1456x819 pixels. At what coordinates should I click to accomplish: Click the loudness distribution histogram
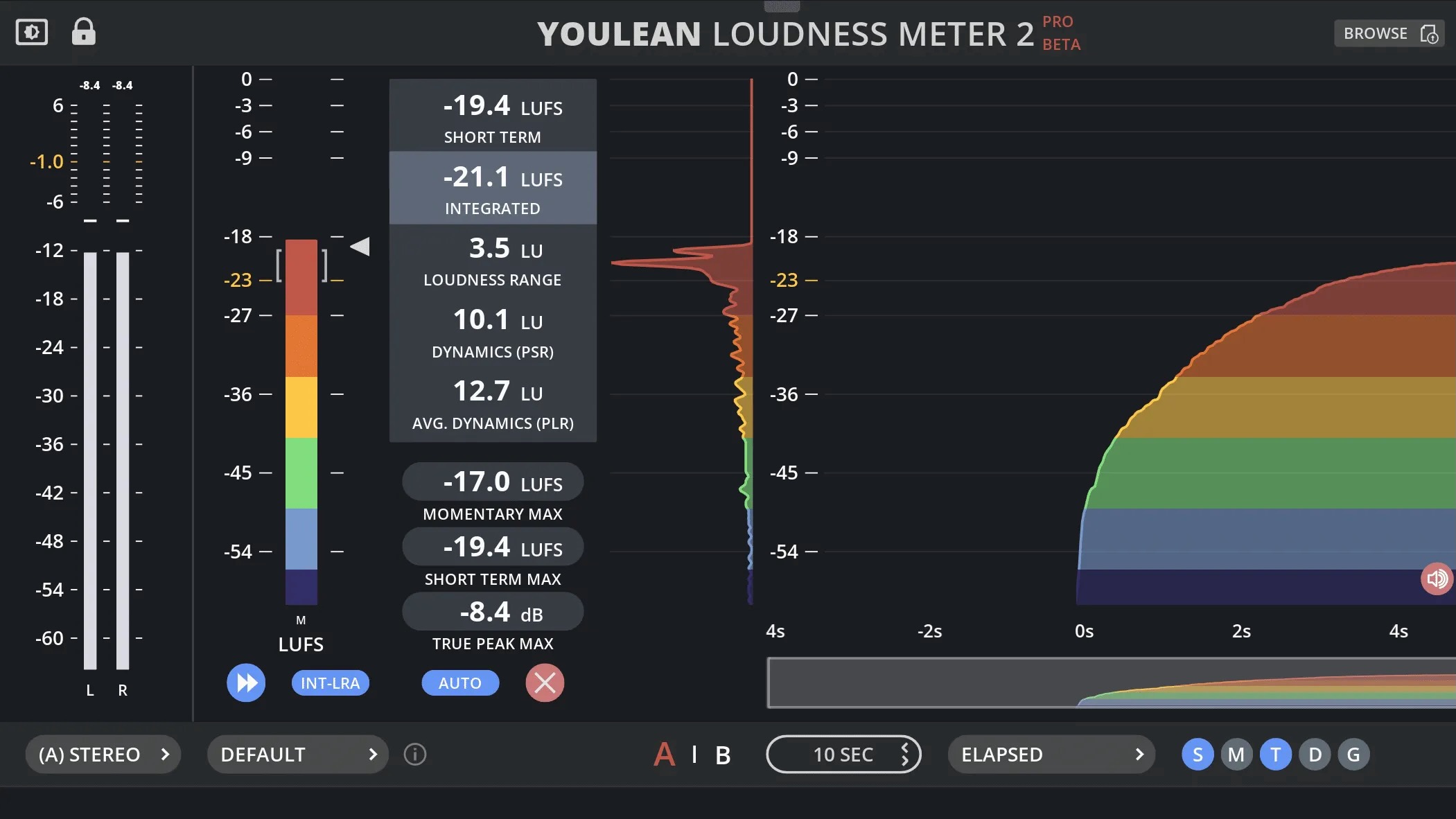682,342
